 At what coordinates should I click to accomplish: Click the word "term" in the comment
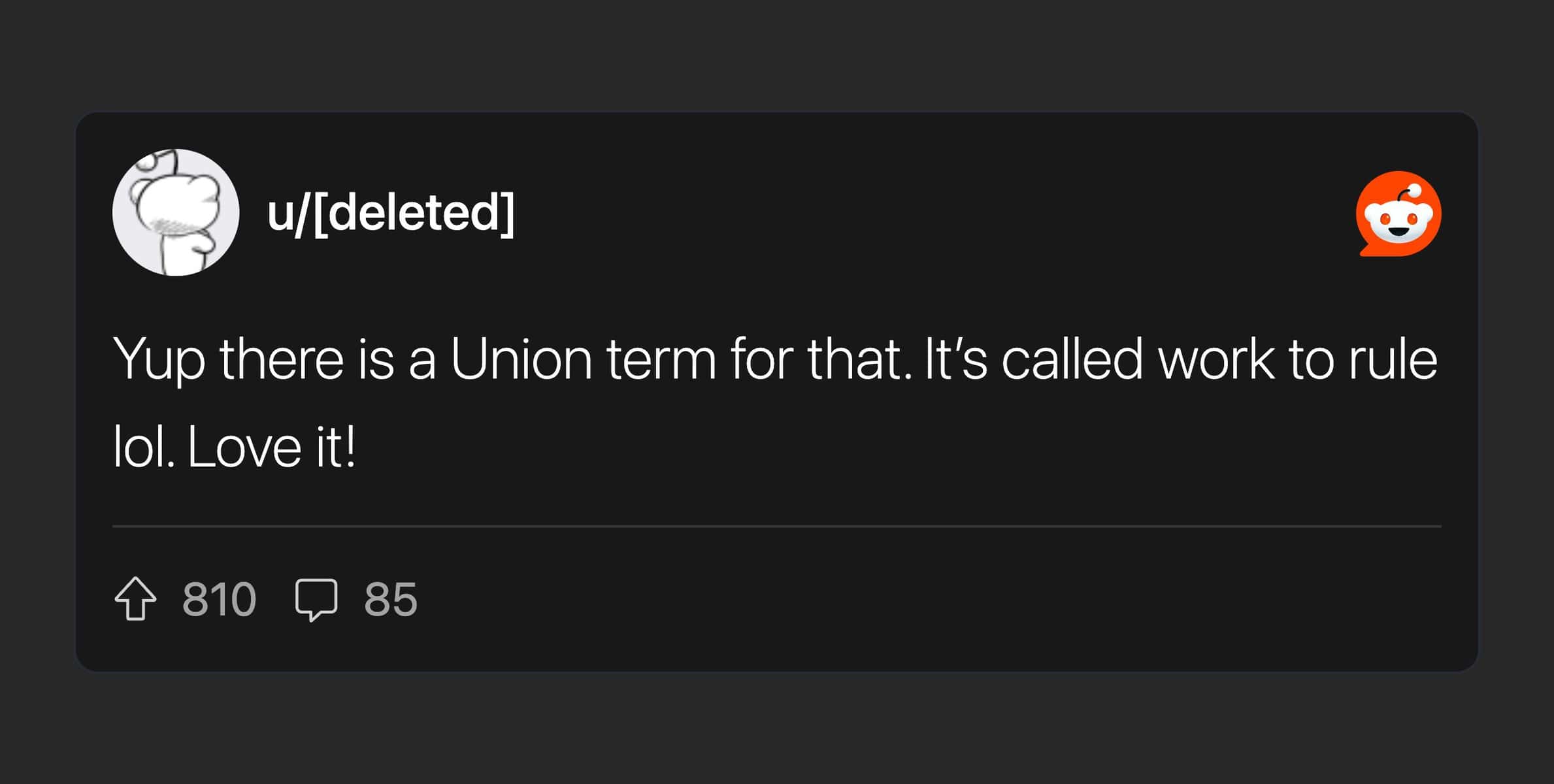(x=661, y=359)
